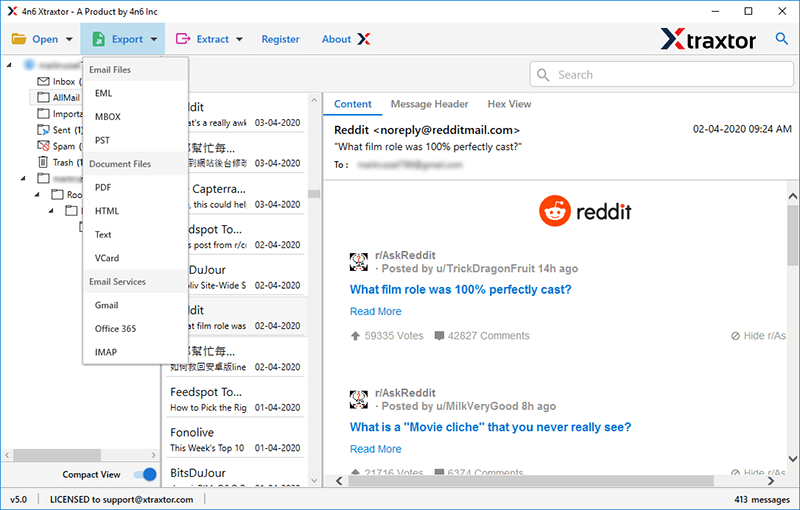Select the AllMail folder icon
Image resolution: width=800 pixels, height=510 pixels.
click(43, 97)
